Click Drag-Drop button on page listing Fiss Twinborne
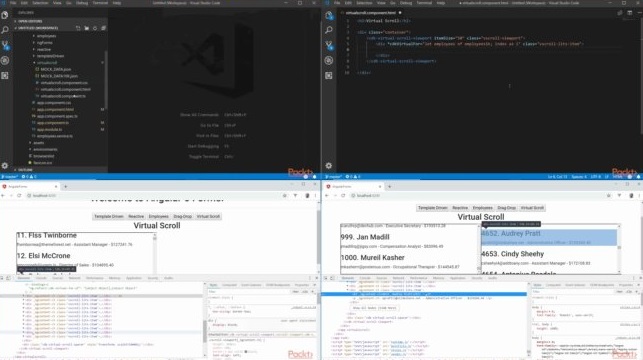 click(x=182, y=216)
